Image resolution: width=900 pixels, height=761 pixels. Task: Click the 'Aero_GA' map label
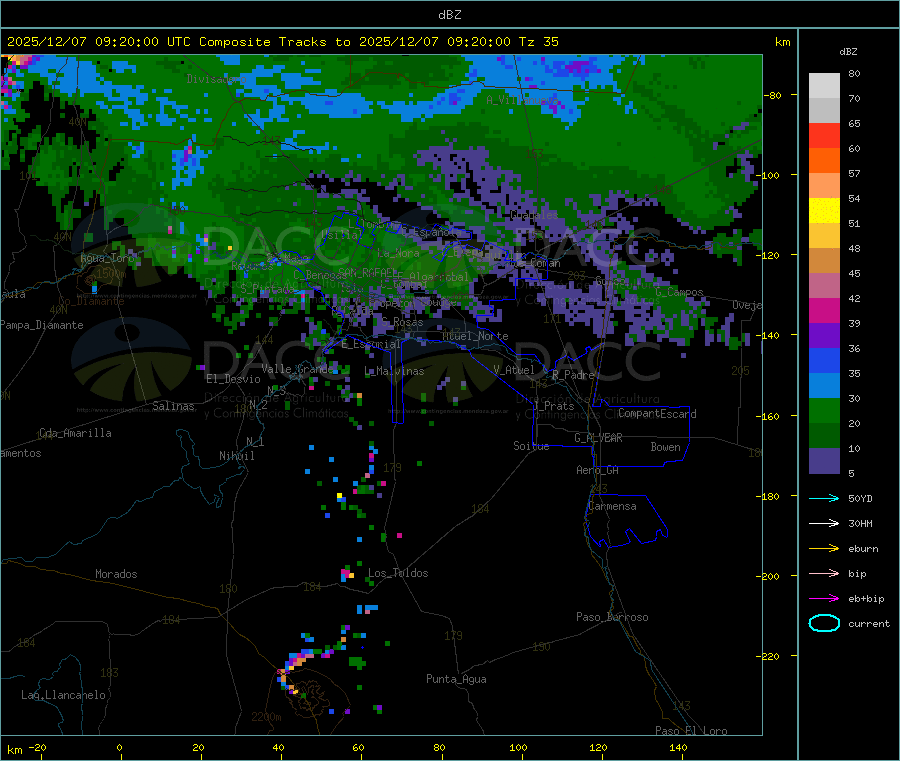(x=598, y=470)
